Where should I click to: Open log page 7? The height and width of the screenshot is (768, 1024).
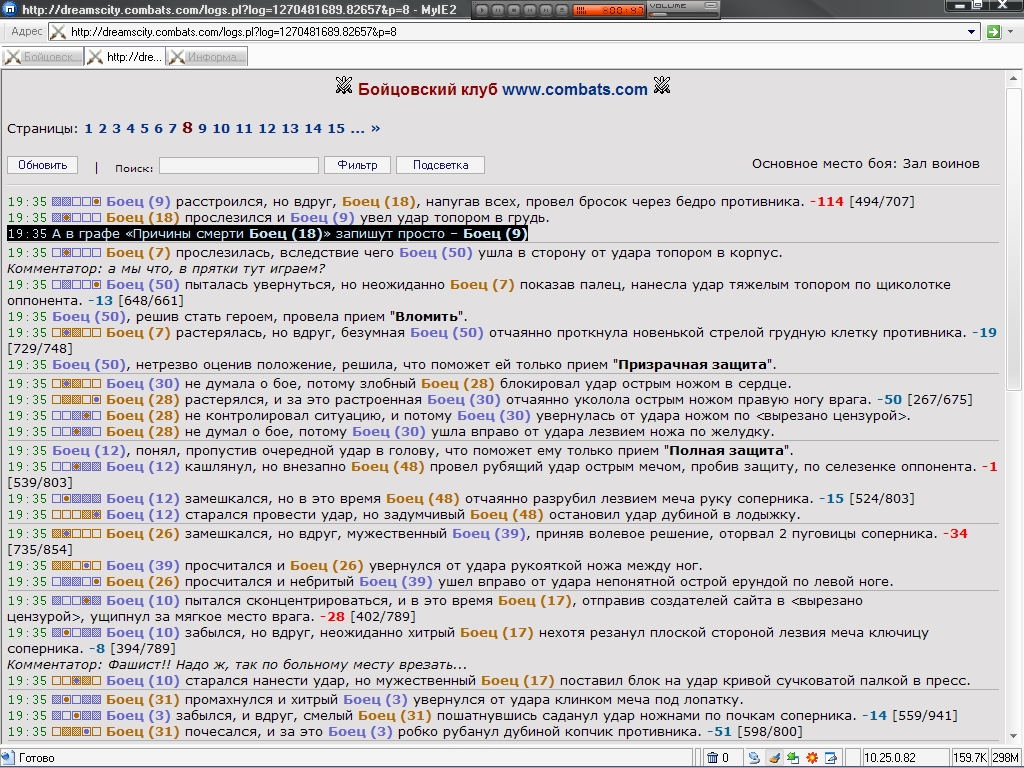tap(172, 129)
